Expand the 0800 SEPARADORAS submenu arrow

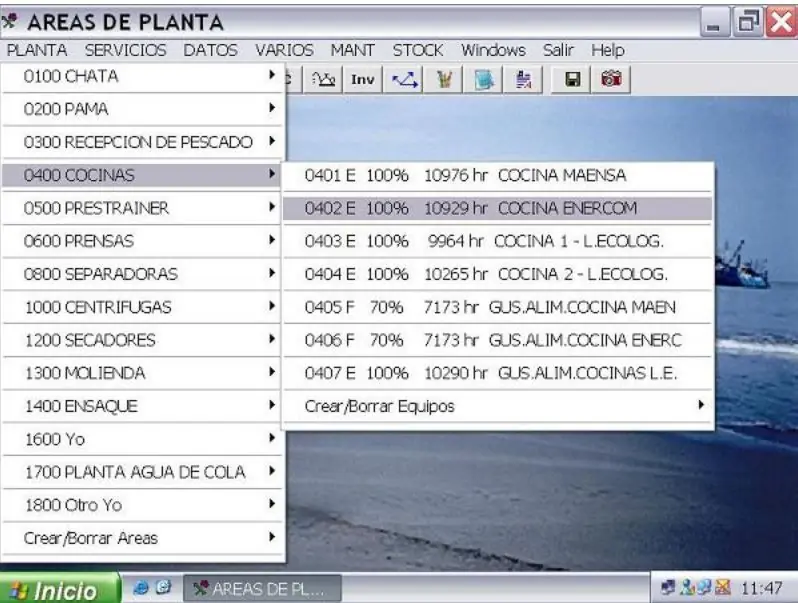272,273
